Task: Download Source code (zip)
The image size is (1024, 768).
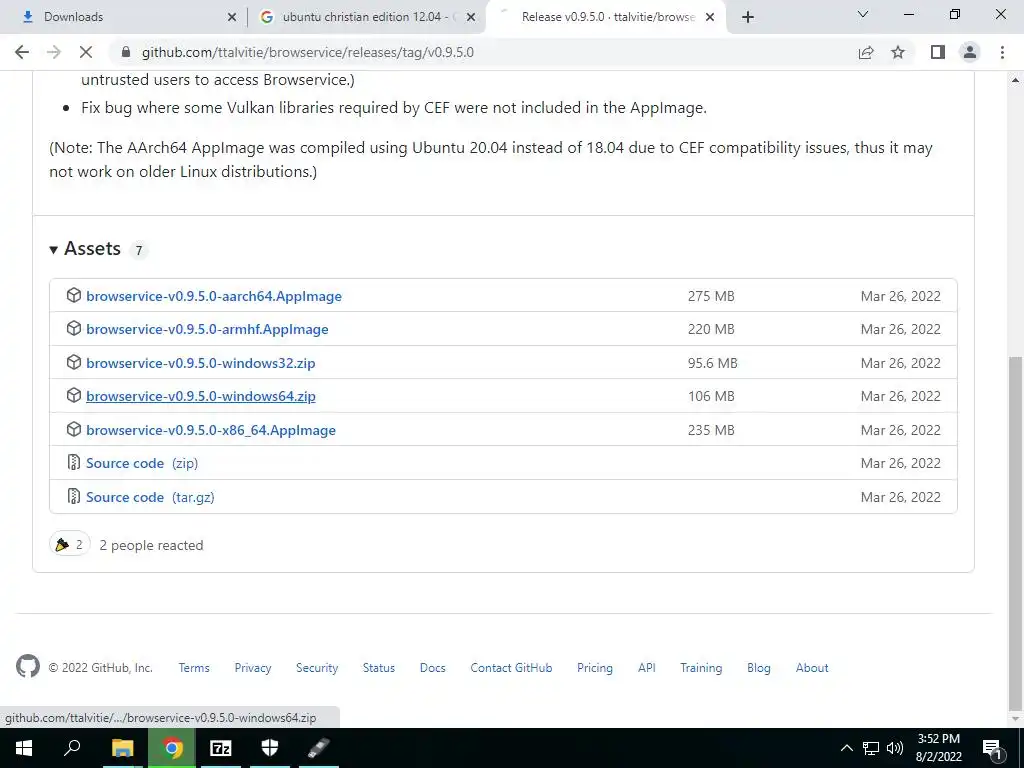Action: [142, 463]
